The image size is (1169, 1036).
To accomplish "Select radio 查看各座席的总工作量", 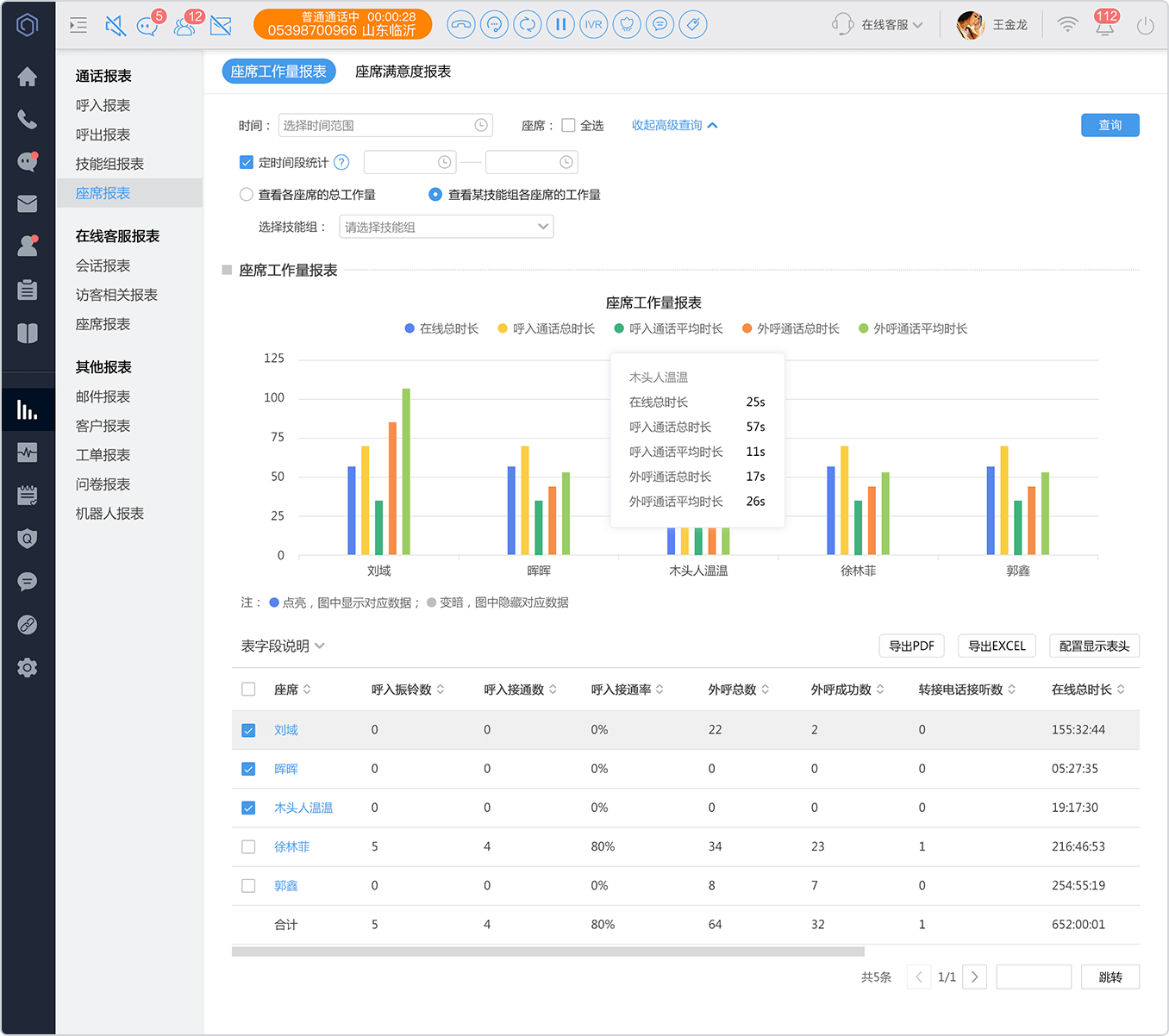I will pyautogui.click(x=247, y=195).
